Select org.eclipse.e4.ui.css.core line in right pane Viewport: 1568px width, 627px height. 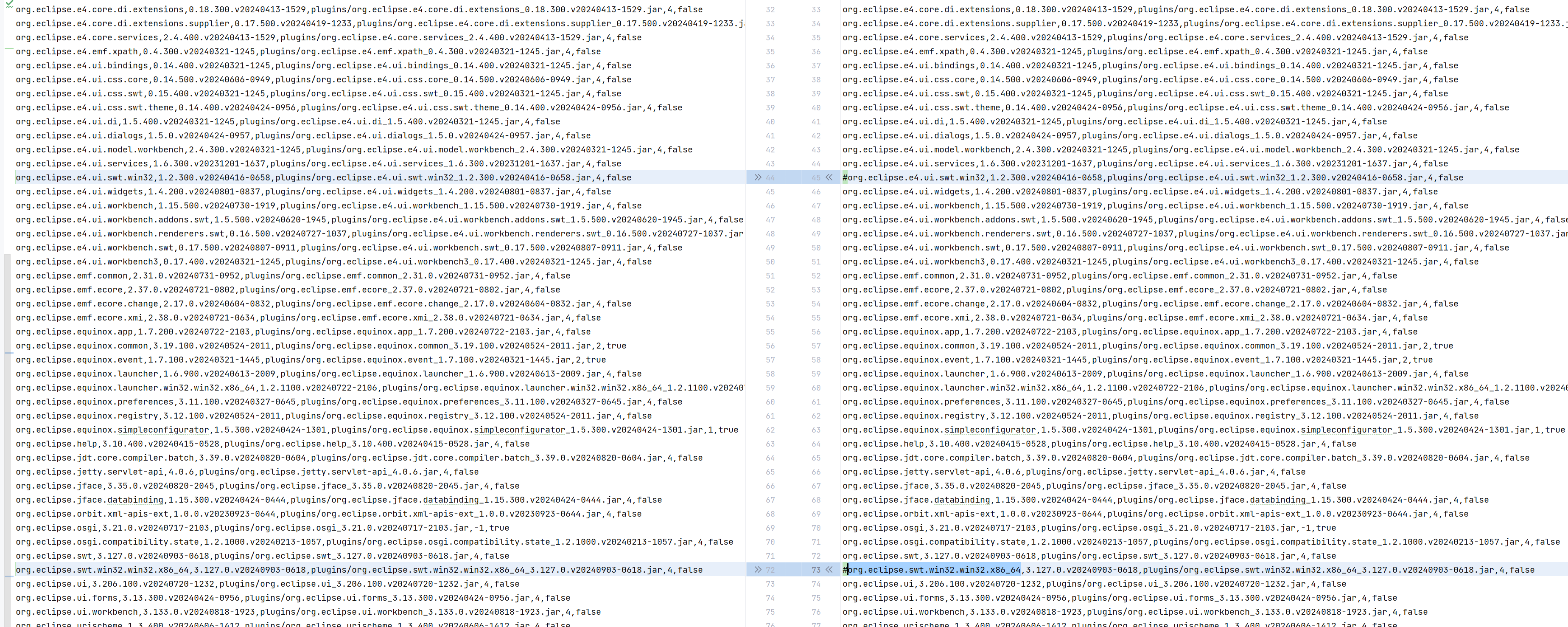[1151, 79]
